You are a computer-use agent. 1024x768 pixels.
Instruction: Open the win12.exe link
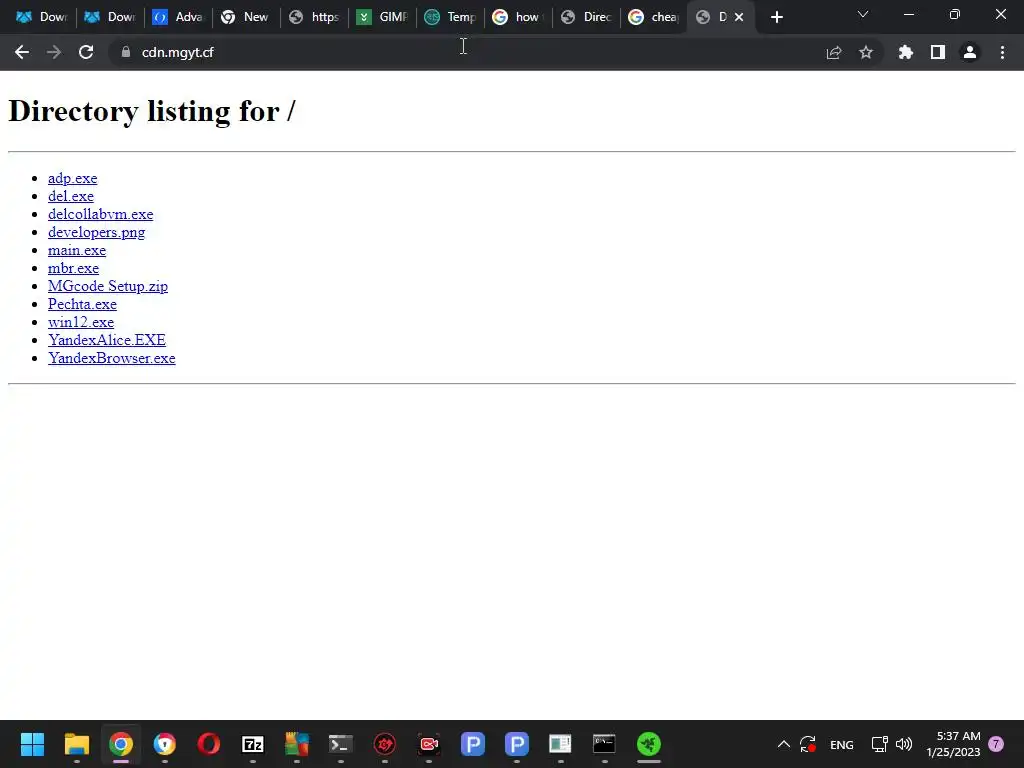pos(81,322)
